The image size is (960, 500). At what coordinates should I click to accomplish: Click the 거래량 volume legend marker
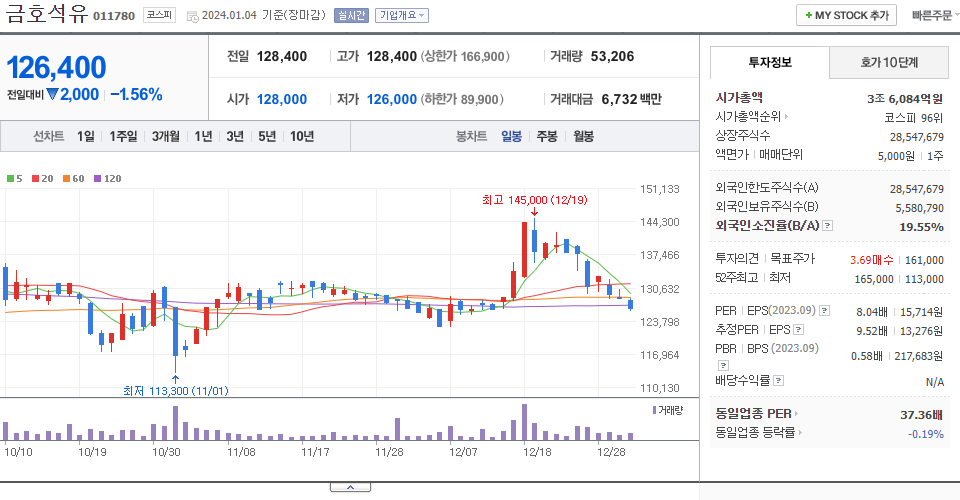pos(667,410)
